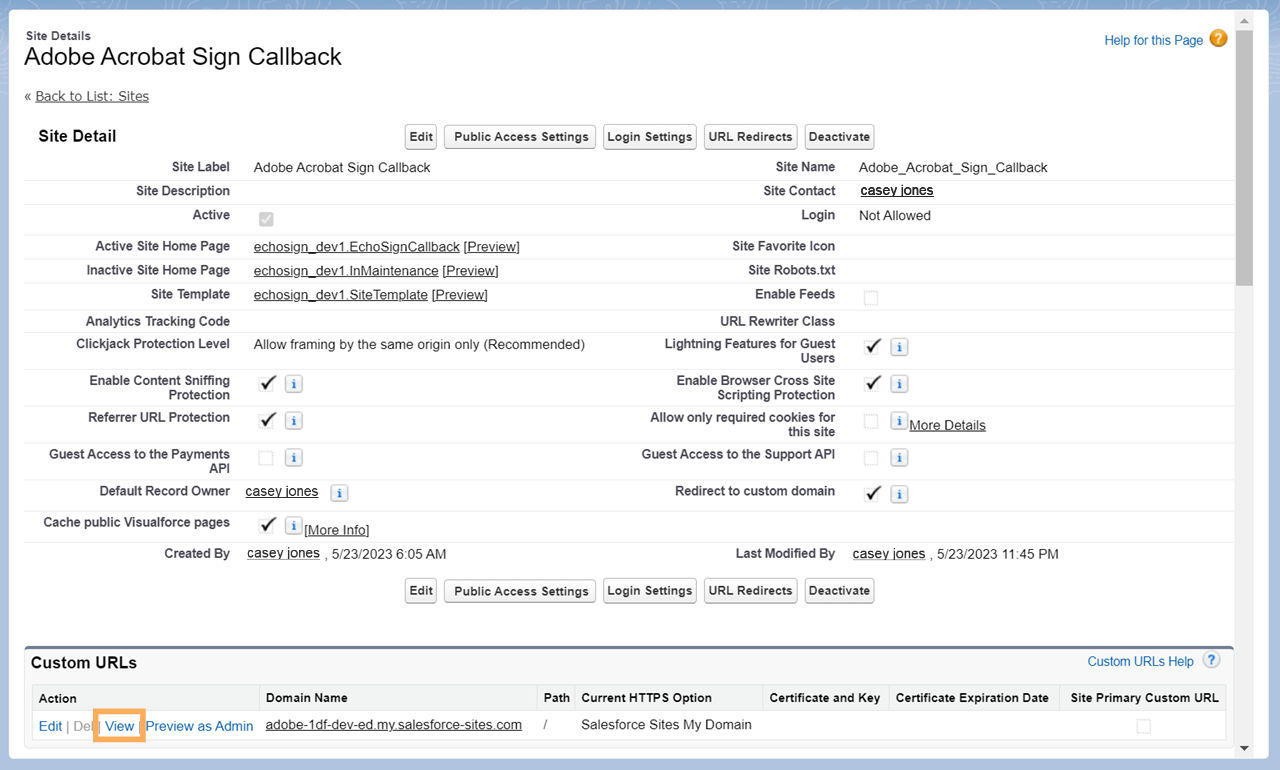Go Back to List: Sites

pos(92,96)
